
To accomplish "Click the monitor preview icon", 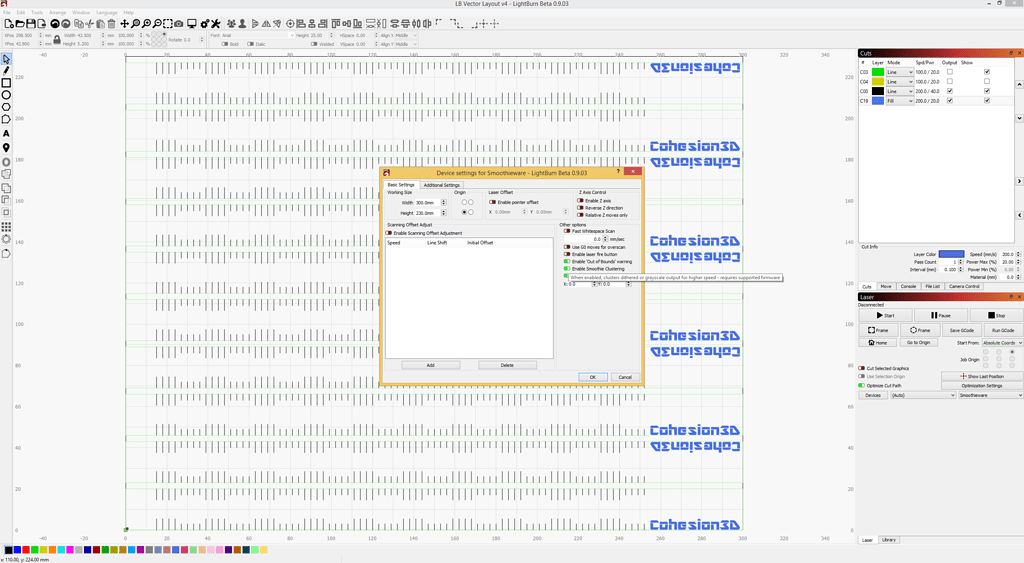I will [x=191, y=24].
